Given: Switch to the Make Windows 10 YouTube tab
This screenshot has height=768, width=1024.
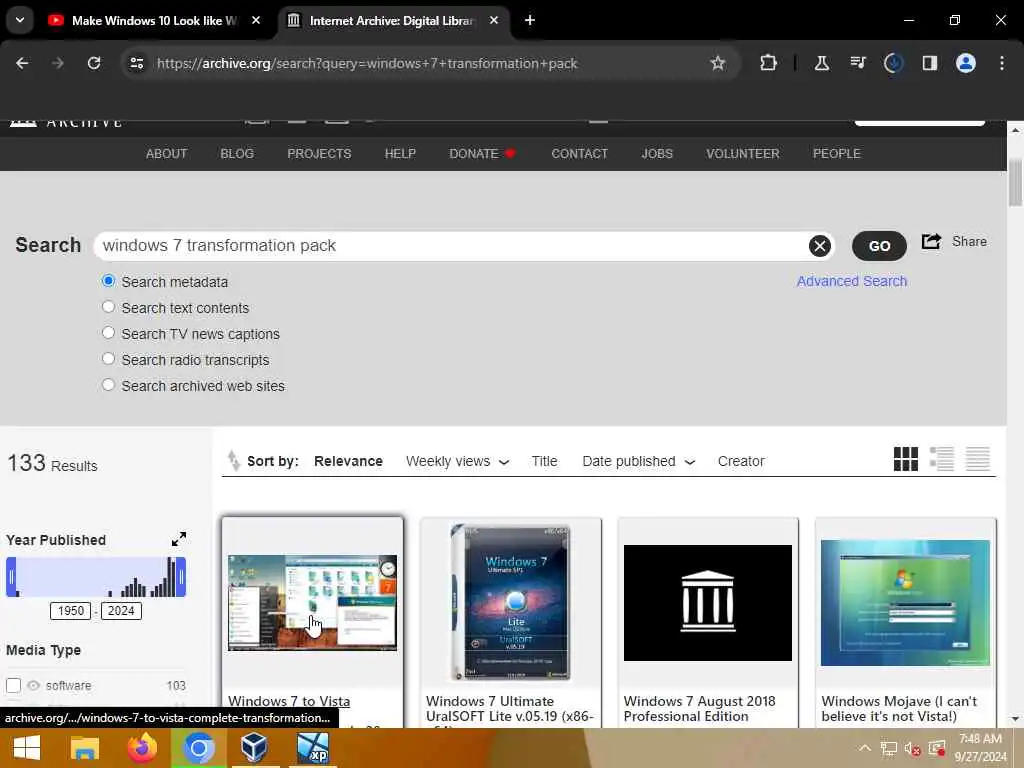Looking at the screenshot, I should (x=153, y=20).
